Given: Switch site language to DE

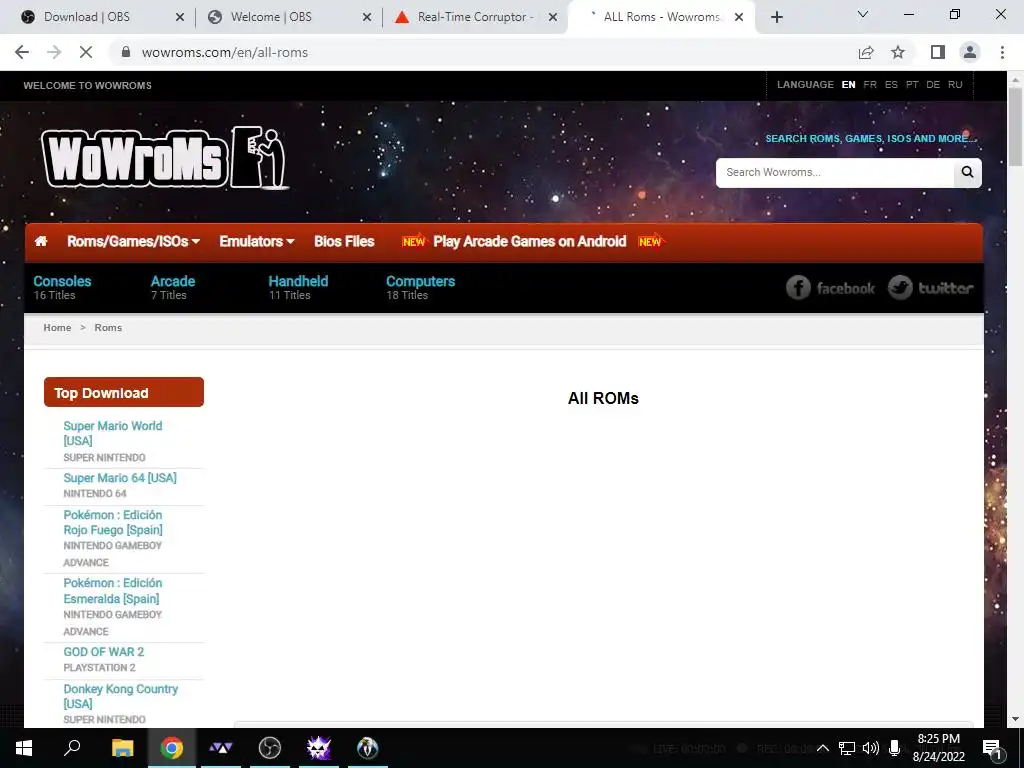Looking at the screenshot, I should tap(933, 85).
